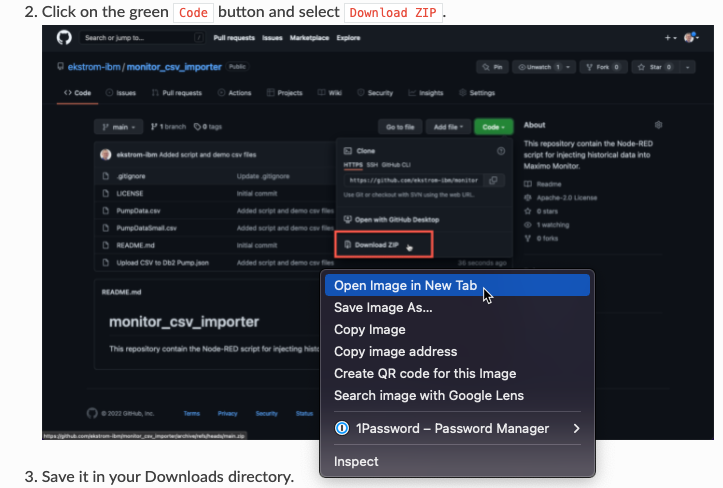Open the 'Upload CSV to Db2 Pump.json' file

coord(162,262)
